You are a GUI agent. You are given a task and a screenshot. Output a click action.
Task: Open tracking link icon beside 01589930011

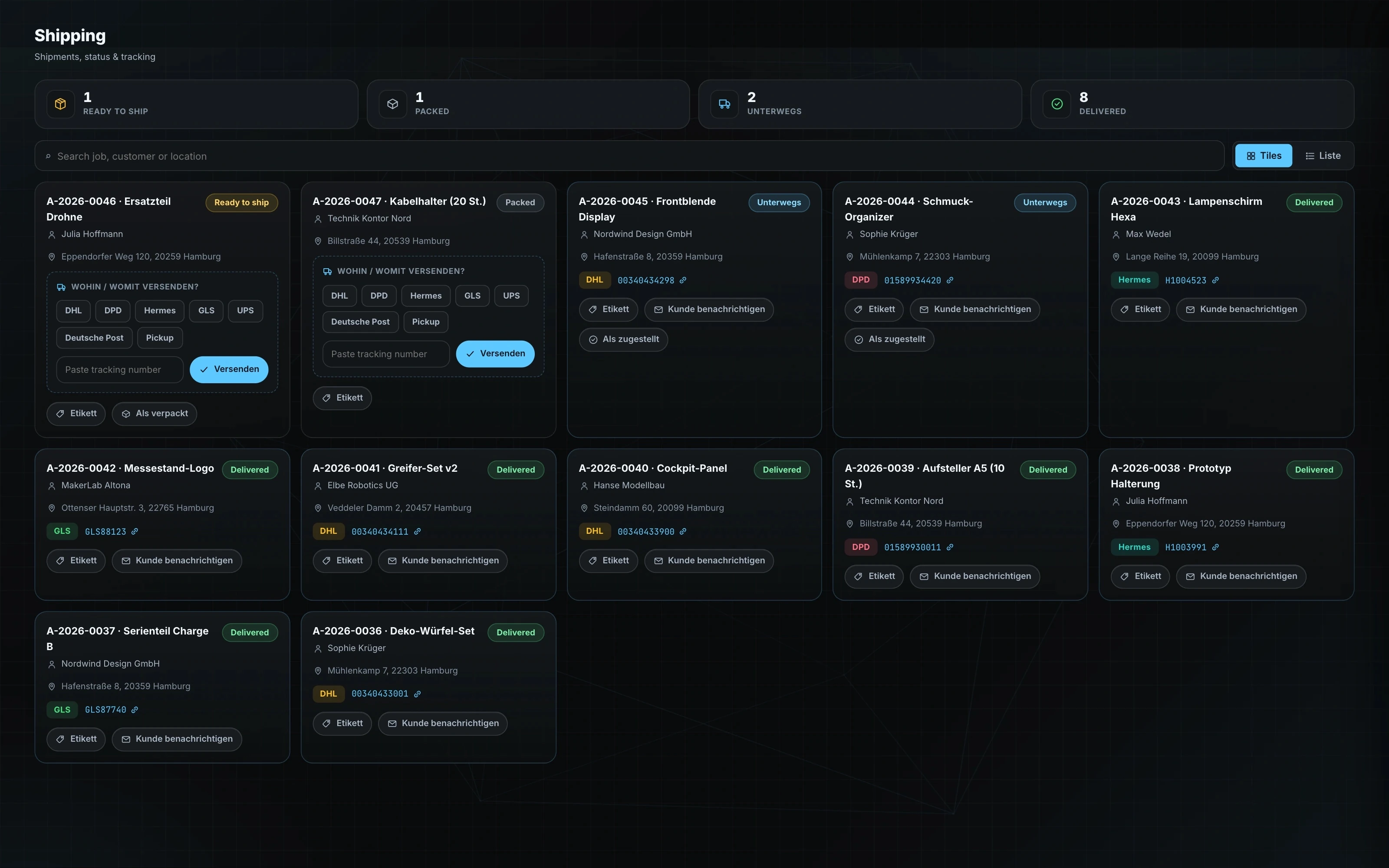tap(950, 547)
